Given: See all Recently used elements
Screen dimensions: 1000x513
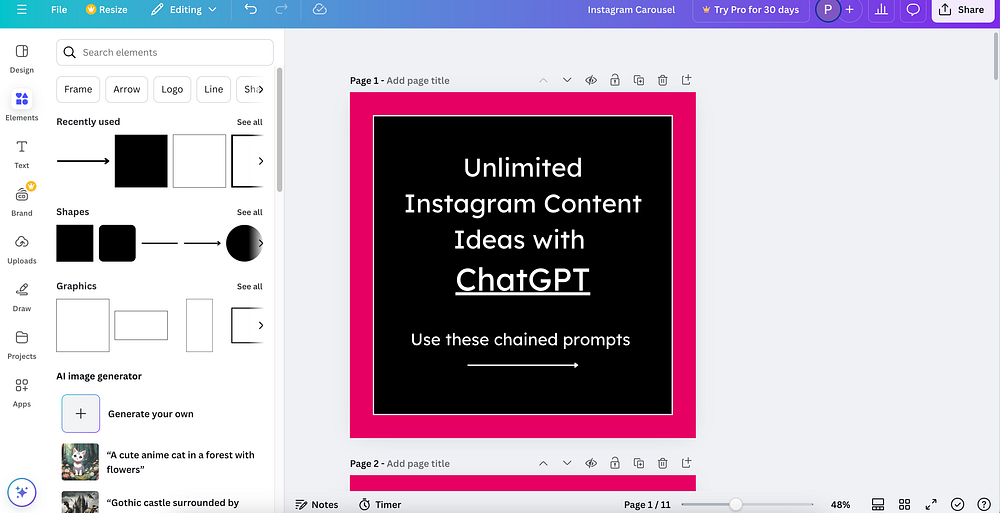Looking at the screenshot, I should coord(249,122).
